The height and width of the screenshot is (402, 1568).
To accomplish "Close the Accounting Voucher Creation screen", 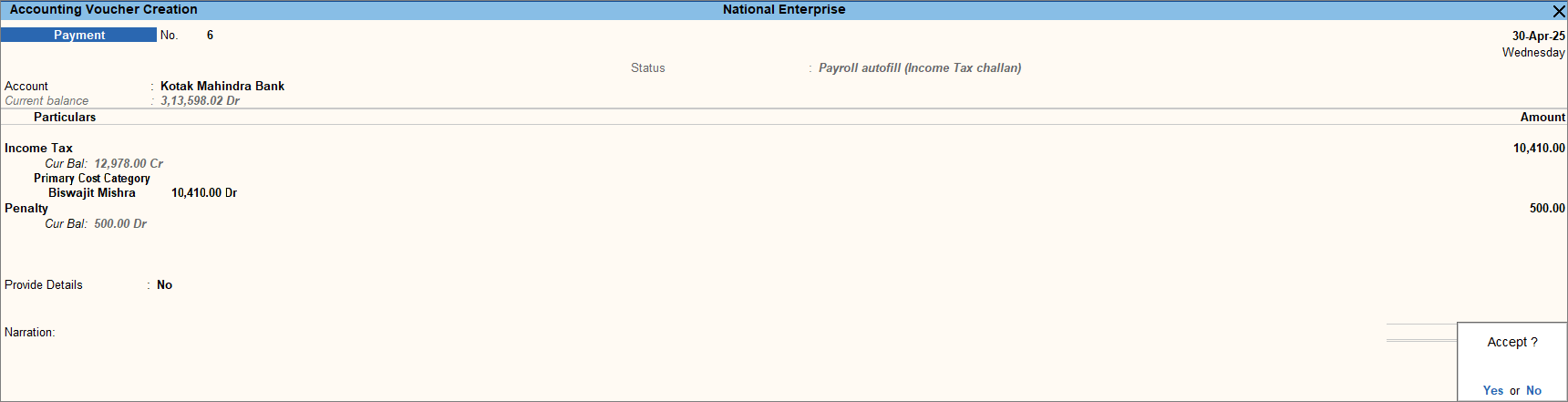I will (1558, 11).
